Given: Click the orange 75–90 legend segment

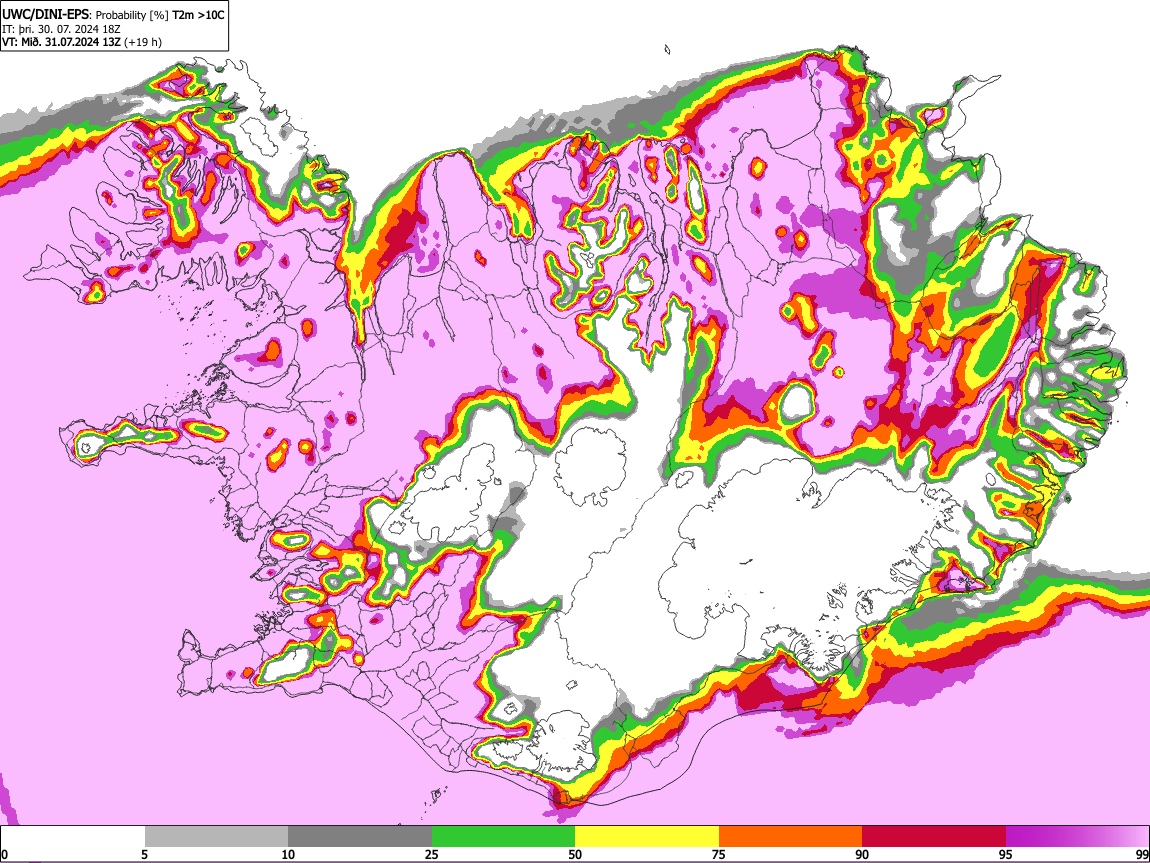Looking at the screenshot, I should pyautogui.click(x=791, y=837).
